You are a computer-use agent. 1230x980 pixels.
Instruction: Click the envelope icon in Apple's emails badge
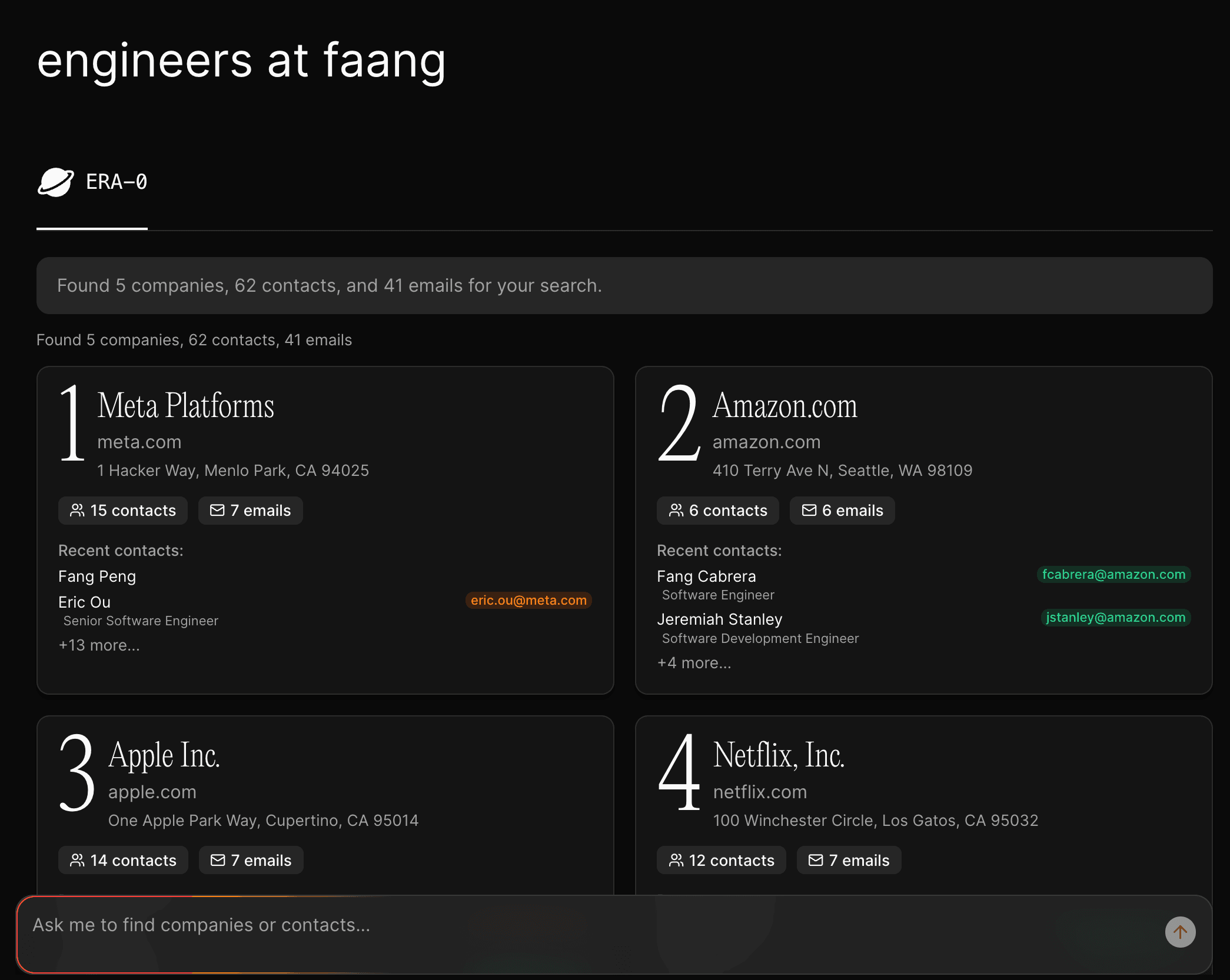[218, 860]
